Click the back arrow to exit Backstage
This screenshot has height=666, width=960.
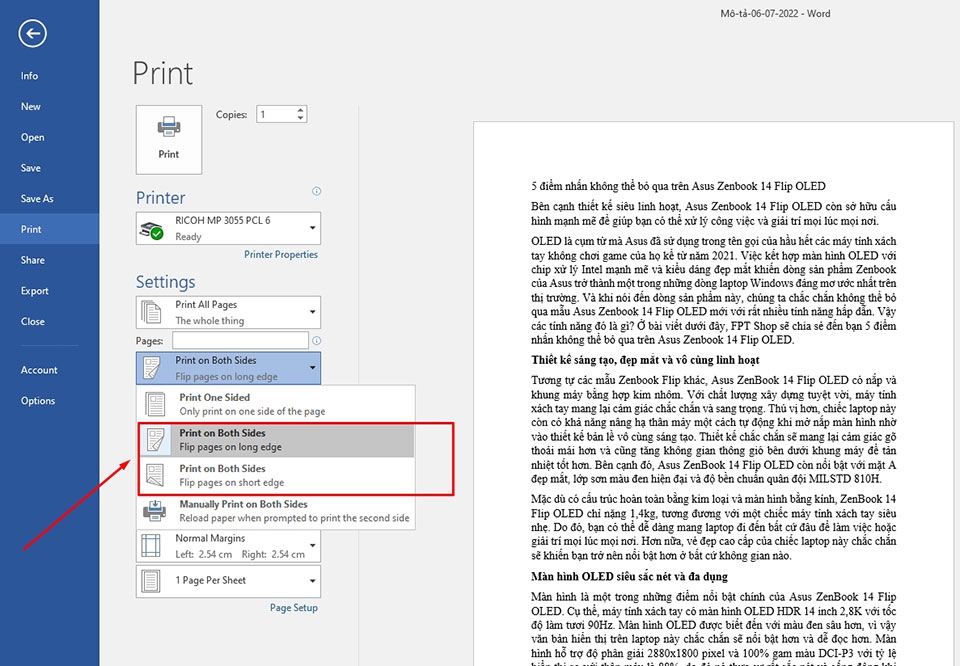[x=32, y=33]
